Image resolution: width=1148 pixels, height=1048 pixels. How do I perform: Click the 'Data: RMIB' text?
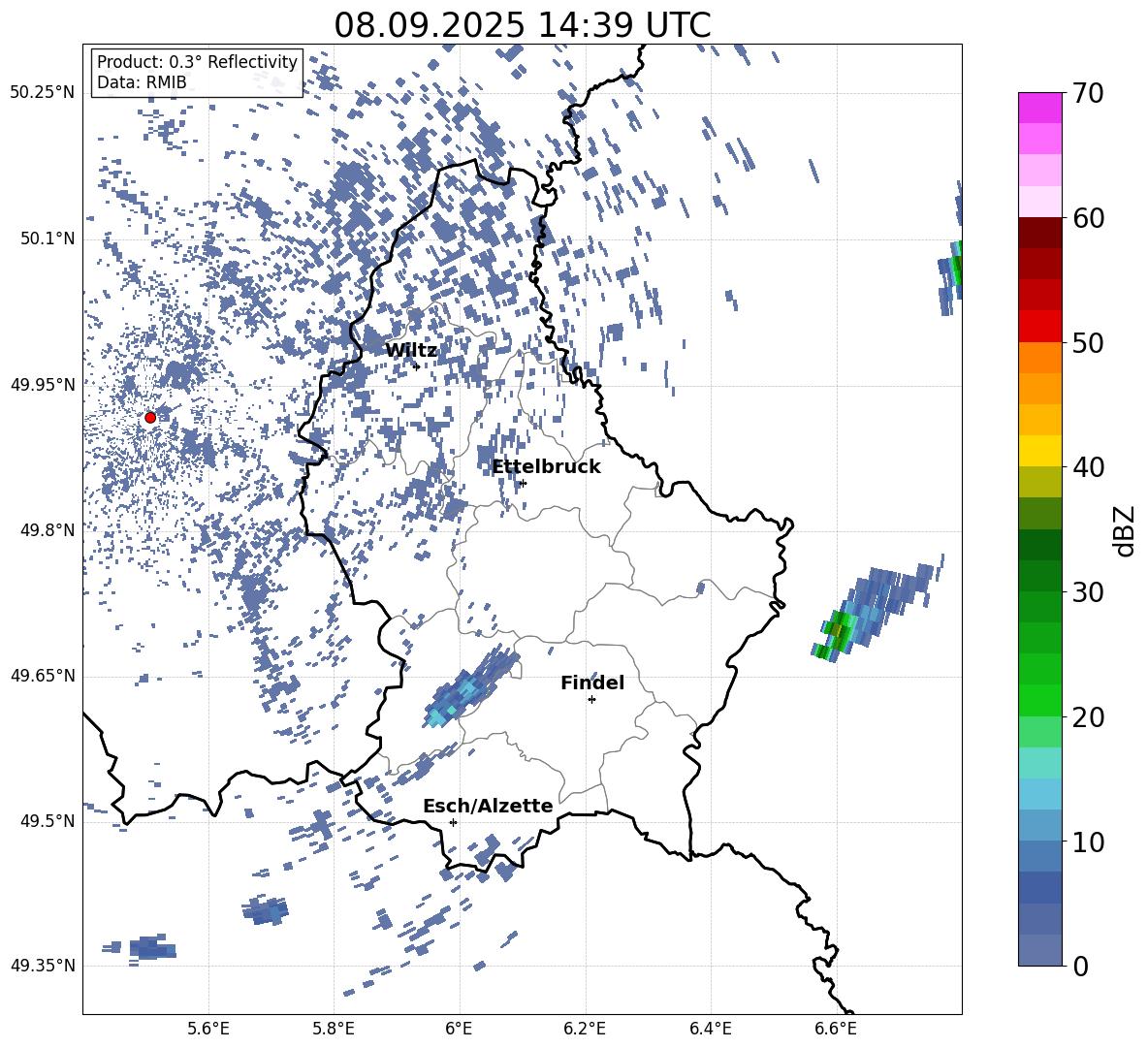pyautogui.click(x=142, y=82)
